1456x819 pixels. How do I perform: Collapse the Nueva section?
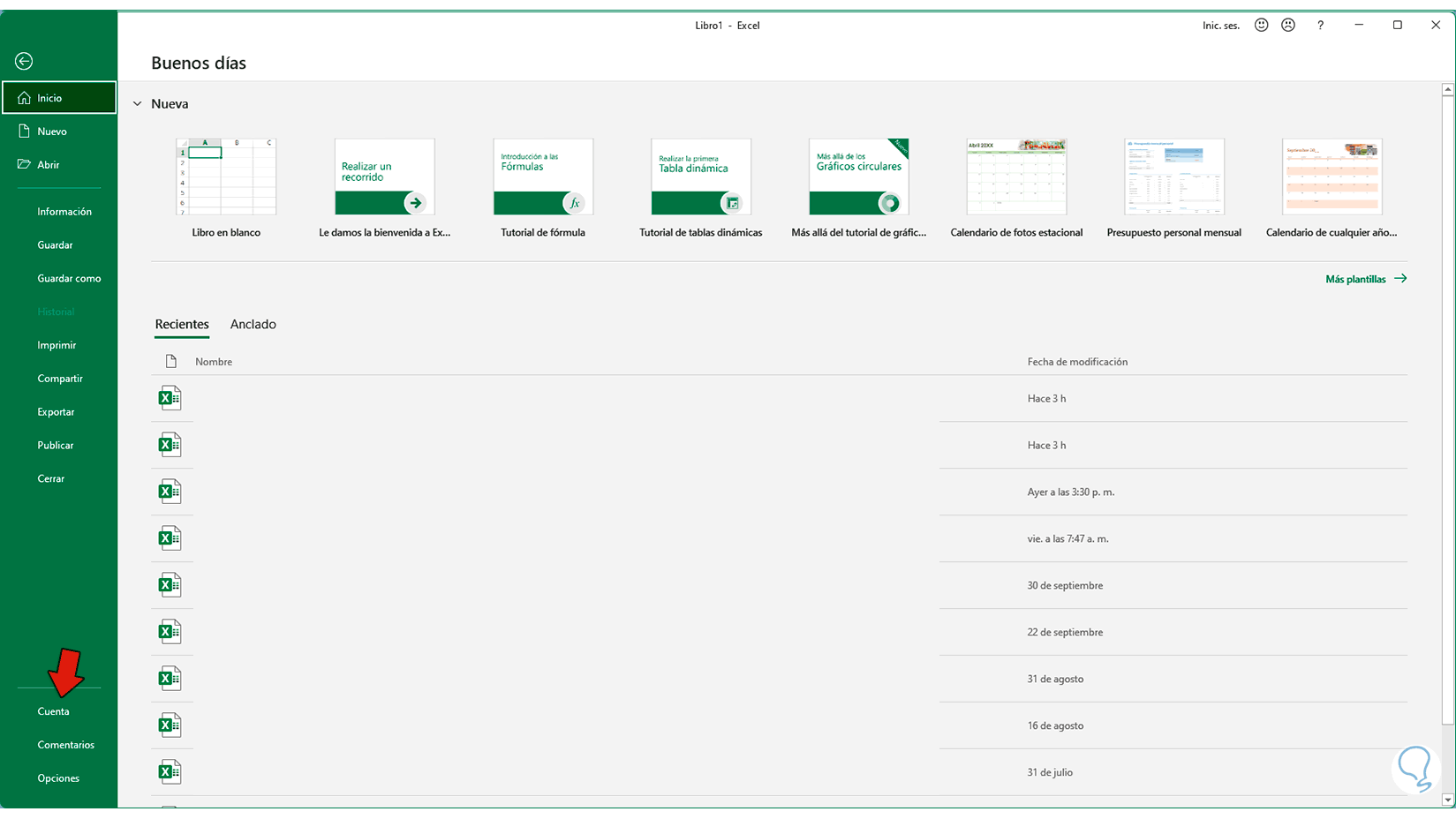click(138, 104)
